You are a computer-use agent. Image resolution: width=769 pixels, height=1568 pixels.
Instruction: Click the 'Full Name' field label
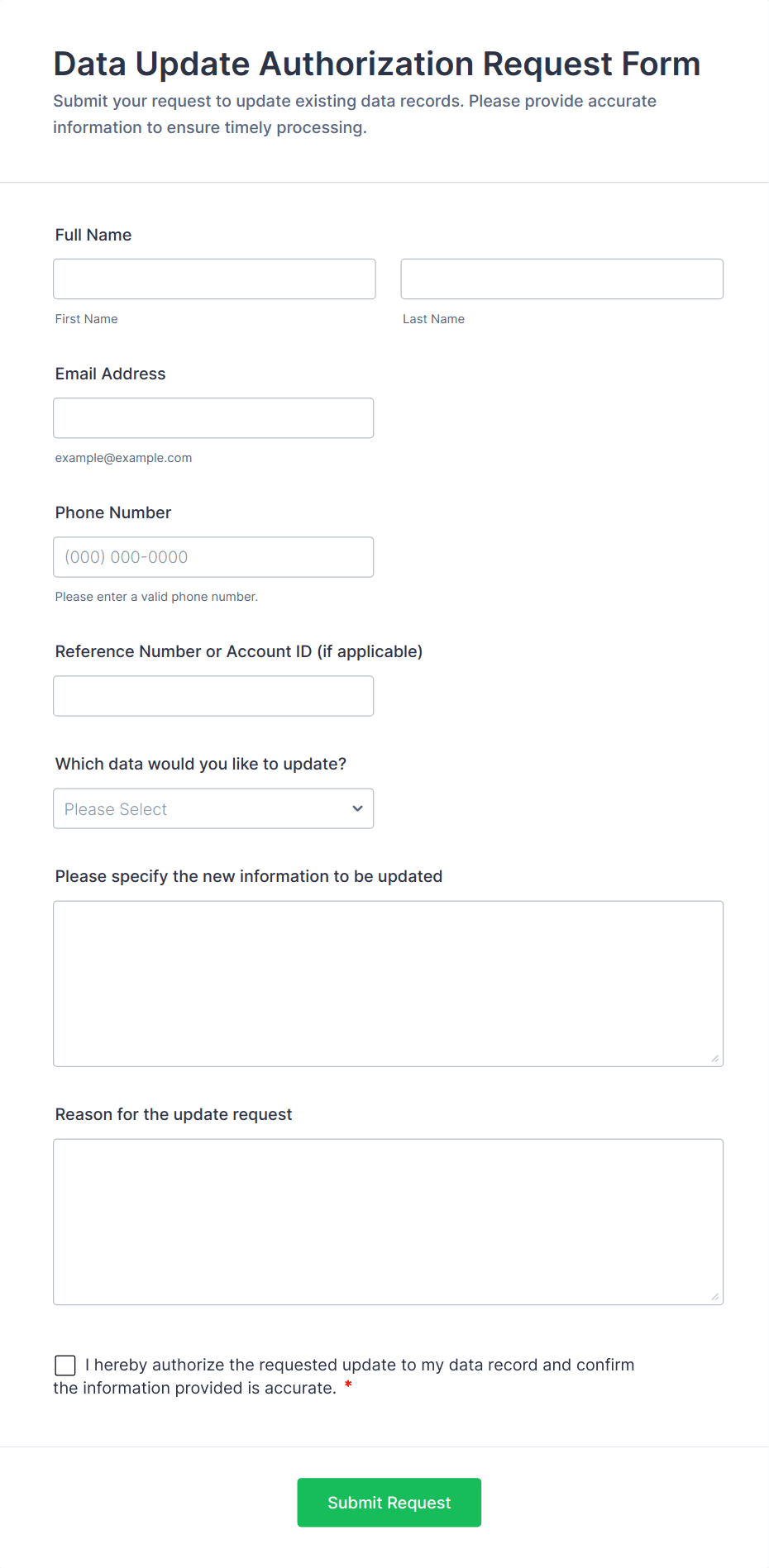pyautogui.click(x=93, y=235)
